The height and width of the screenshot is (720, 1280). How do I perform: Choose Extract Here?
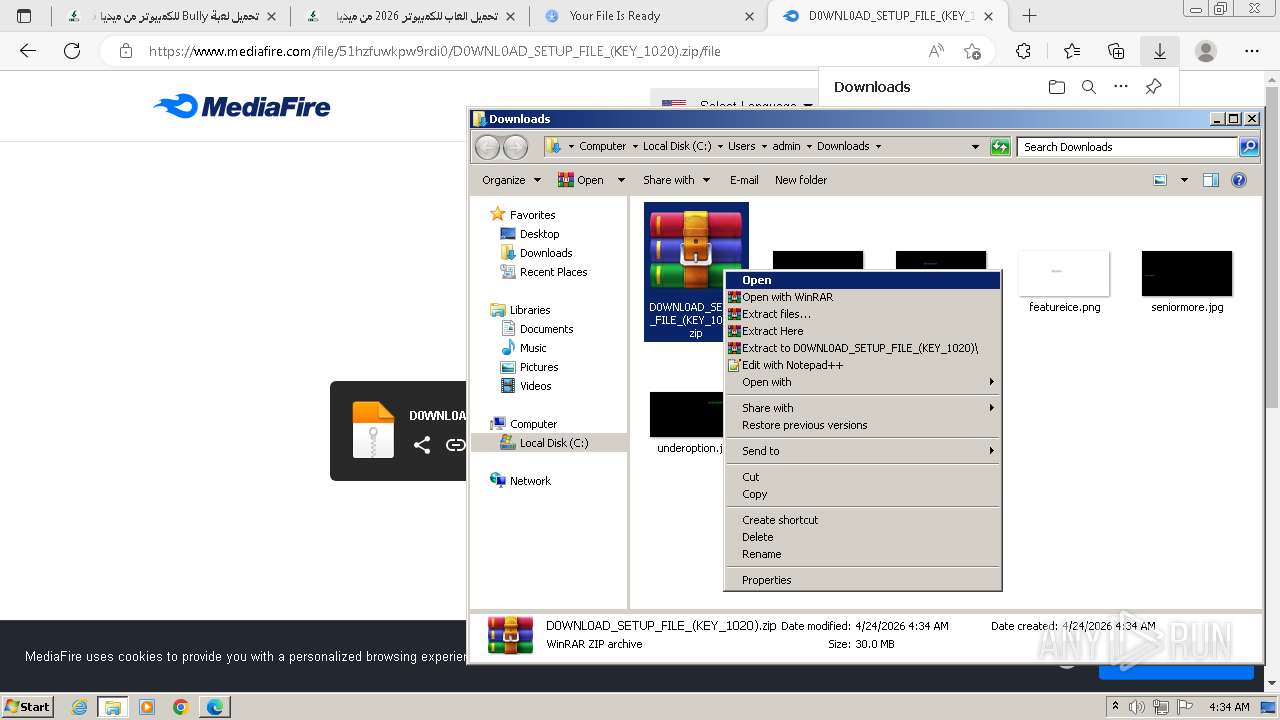pos(862,331)
